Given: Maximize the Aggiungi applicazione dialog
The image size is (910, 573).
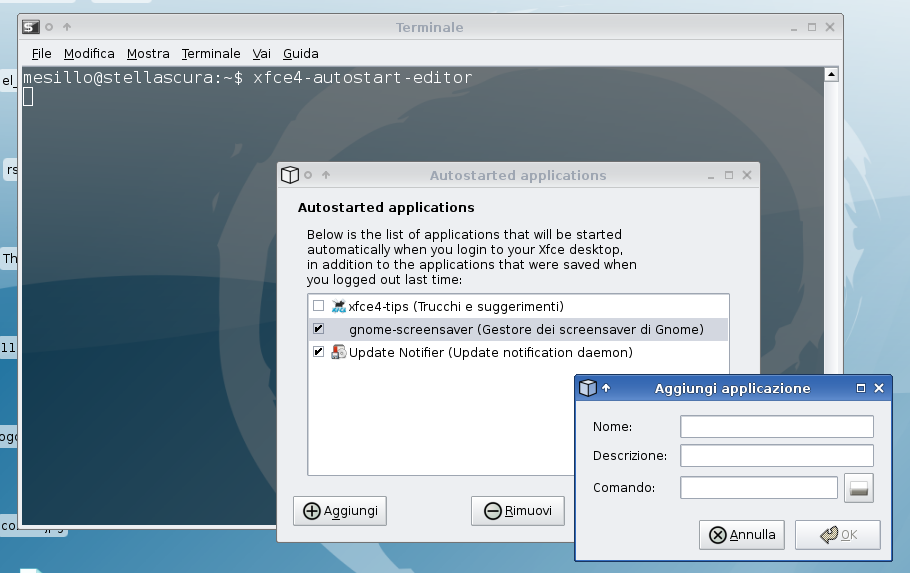Looking at the screenshot, I should 861,388.
